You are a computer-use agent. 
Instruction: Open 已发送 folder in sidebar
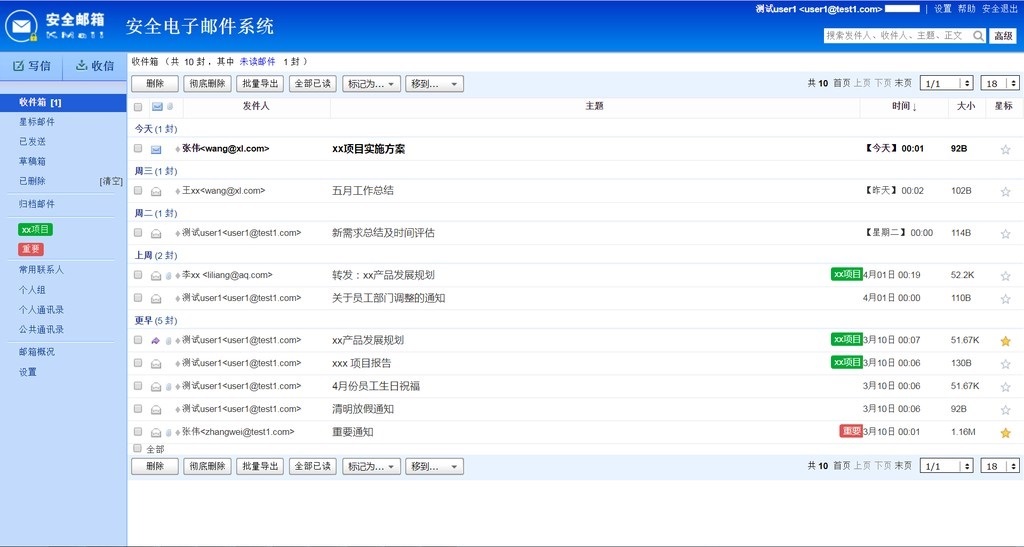click(32, 142)
